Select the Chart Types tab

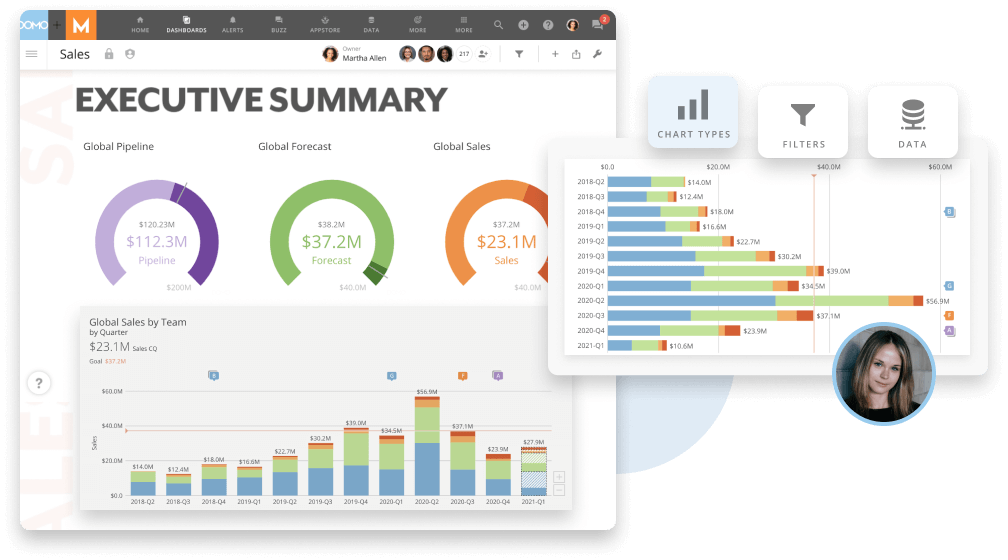click(x=693, y=112)
